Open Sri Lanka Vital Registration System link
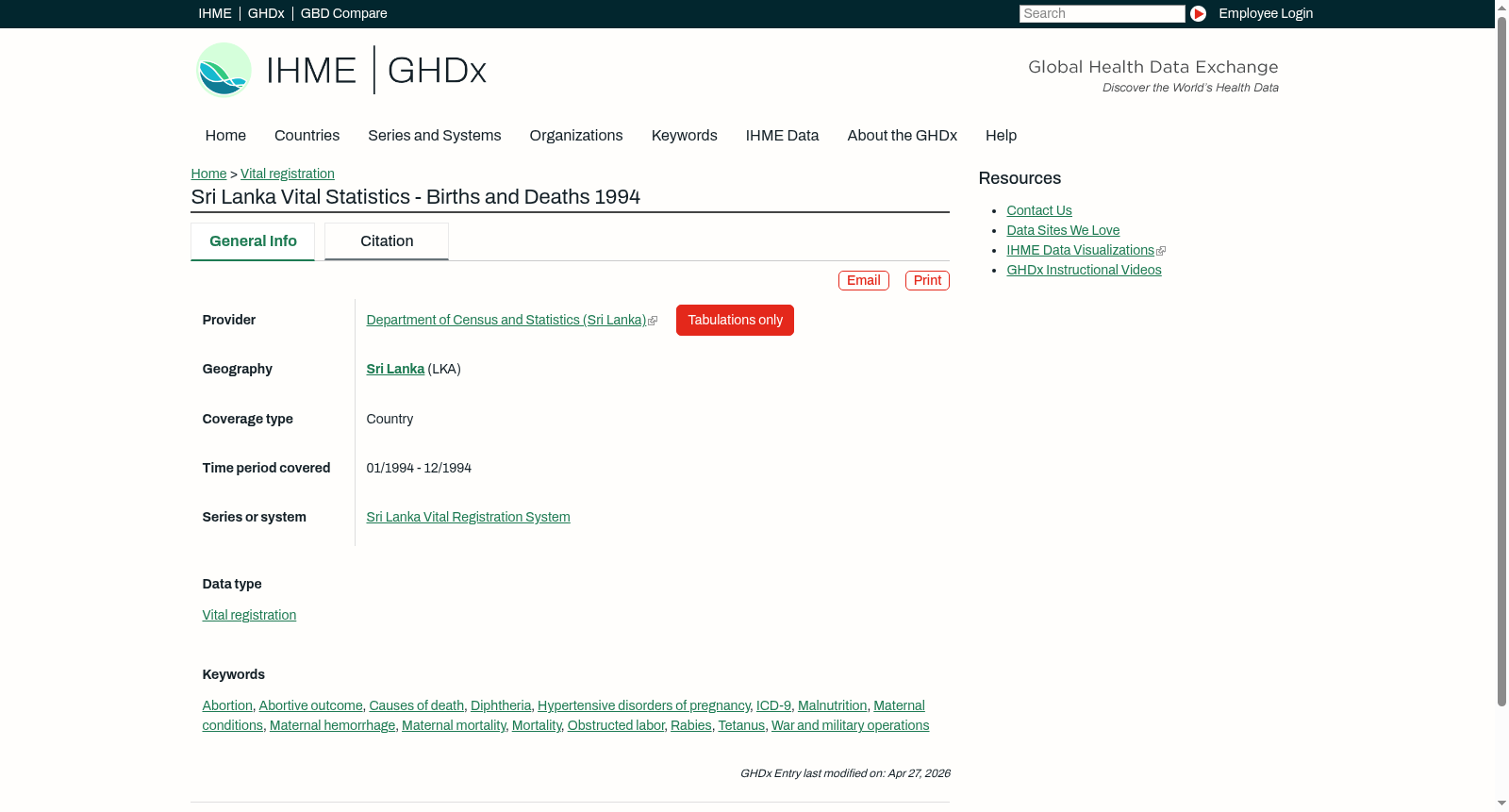 click(x=468, y=517)
